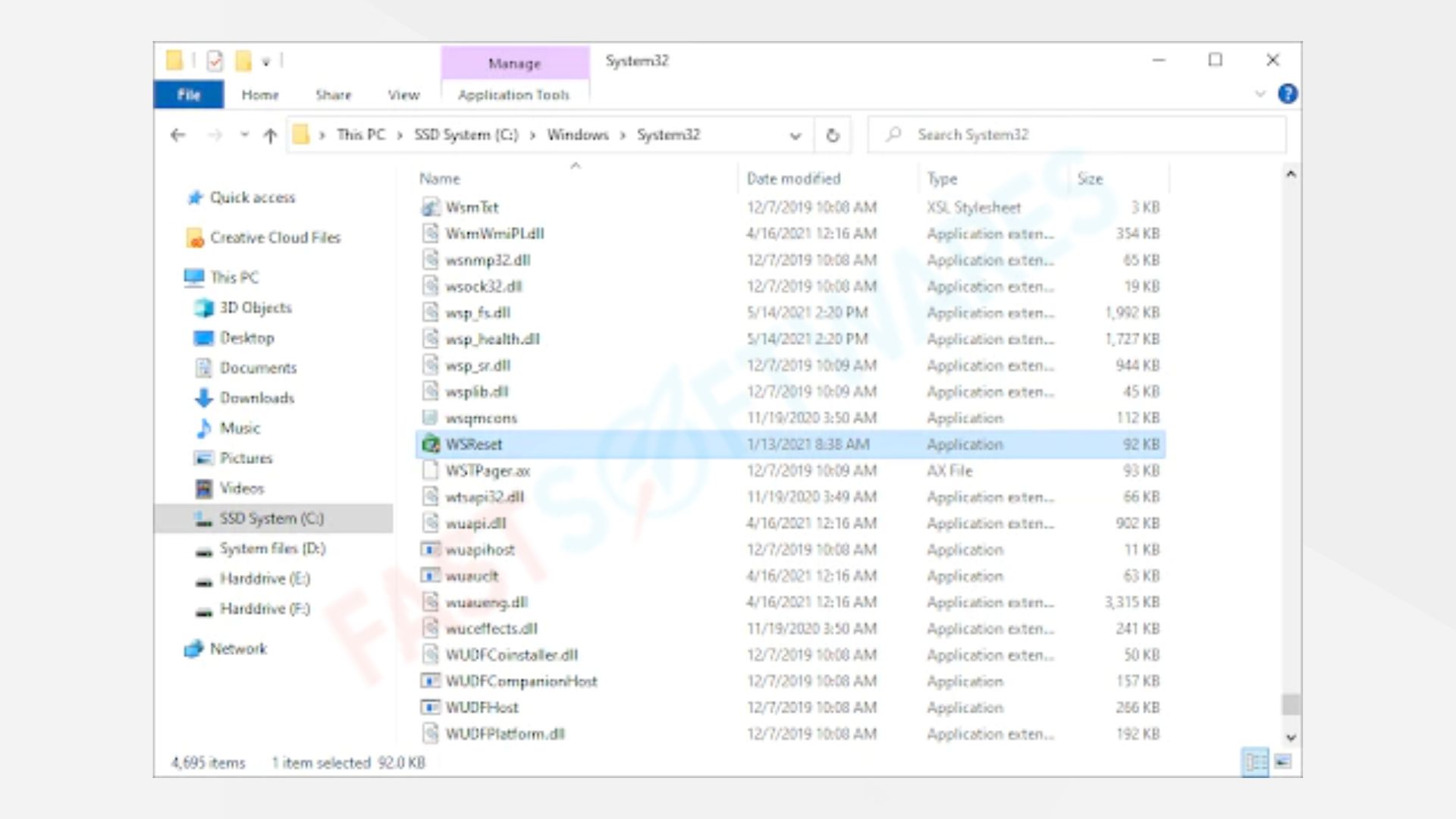Click This PC in the address breadcrumb
1456x819 pixels.
[x=361, y=135]
